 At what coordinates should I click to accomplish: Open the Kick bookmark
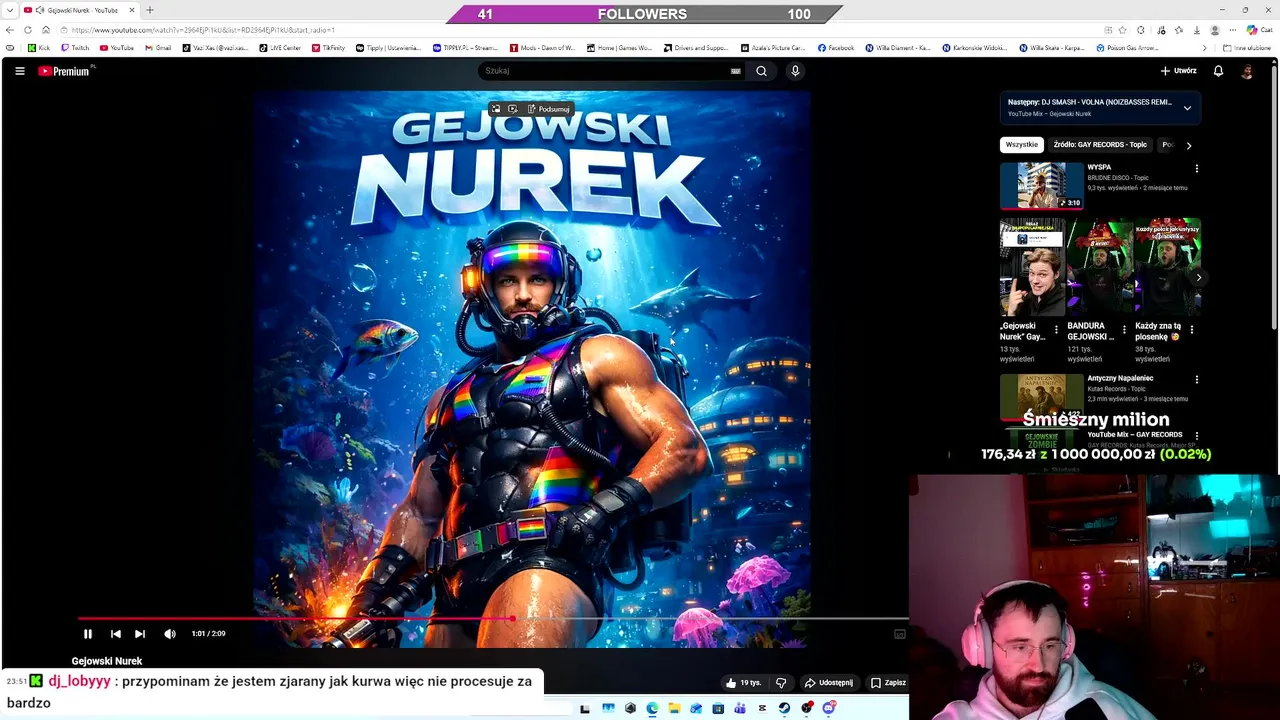39,48
